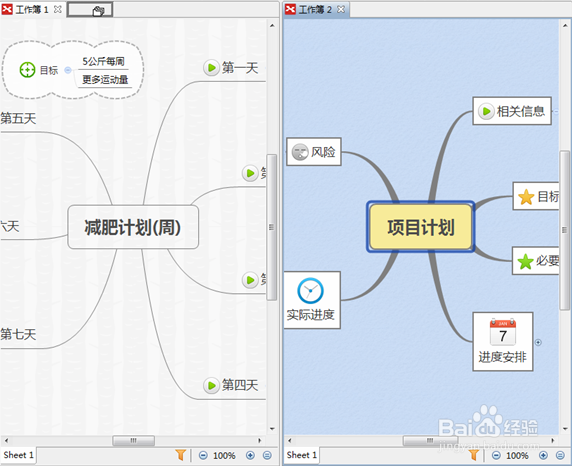This screenshot has width=572, height=466.
Task: Click scroll-up arrow in workbook 2
Action: click(x=565, y=26)
